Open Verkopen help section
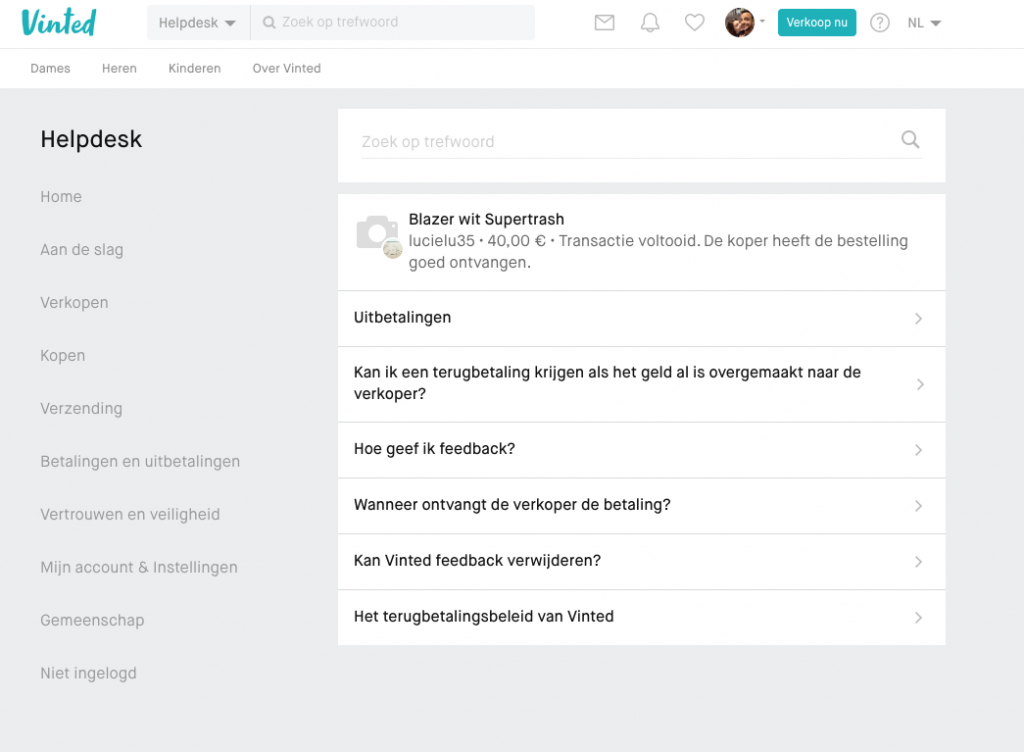1024x752 pixels. 74,302
